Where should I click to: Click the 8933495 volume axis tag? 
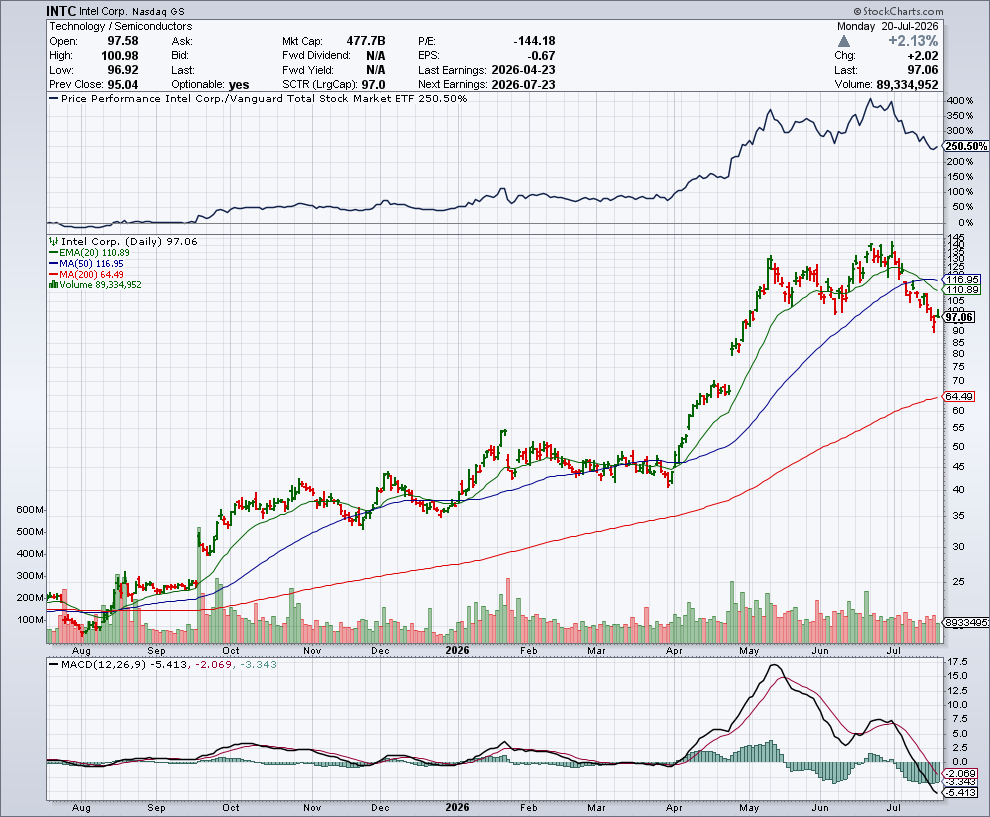pyautogui.click(x=965, y=623)
